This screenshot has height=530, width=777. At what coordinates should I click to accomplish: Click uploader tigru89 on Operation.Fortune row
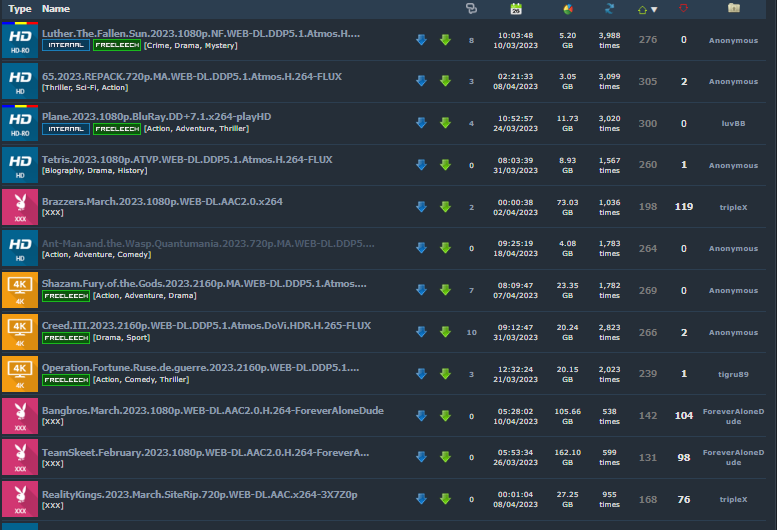pos(733,374)
